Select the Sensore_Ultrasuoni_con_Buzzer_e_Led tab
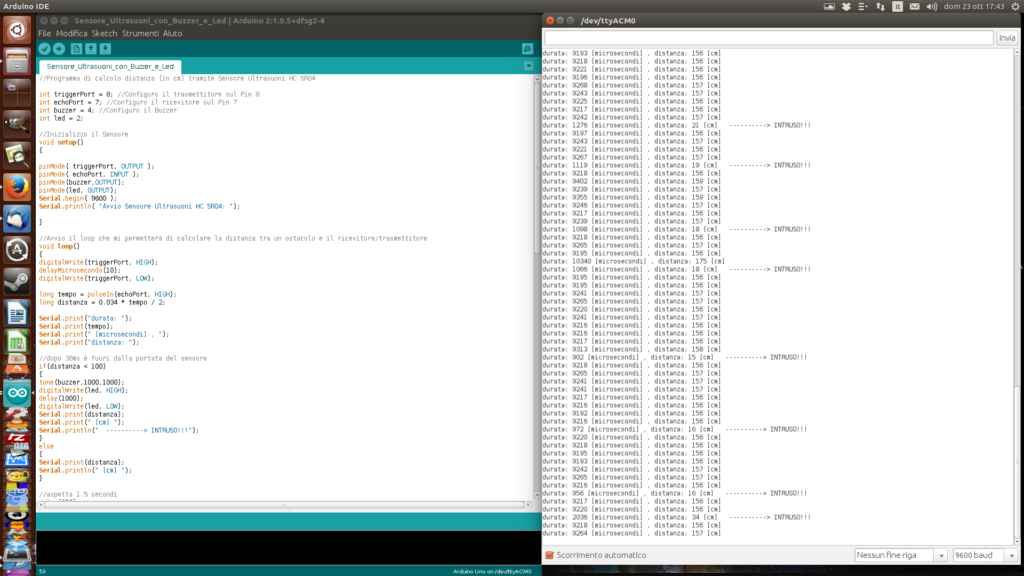The image size is (1024, 576). coord(110,66)
